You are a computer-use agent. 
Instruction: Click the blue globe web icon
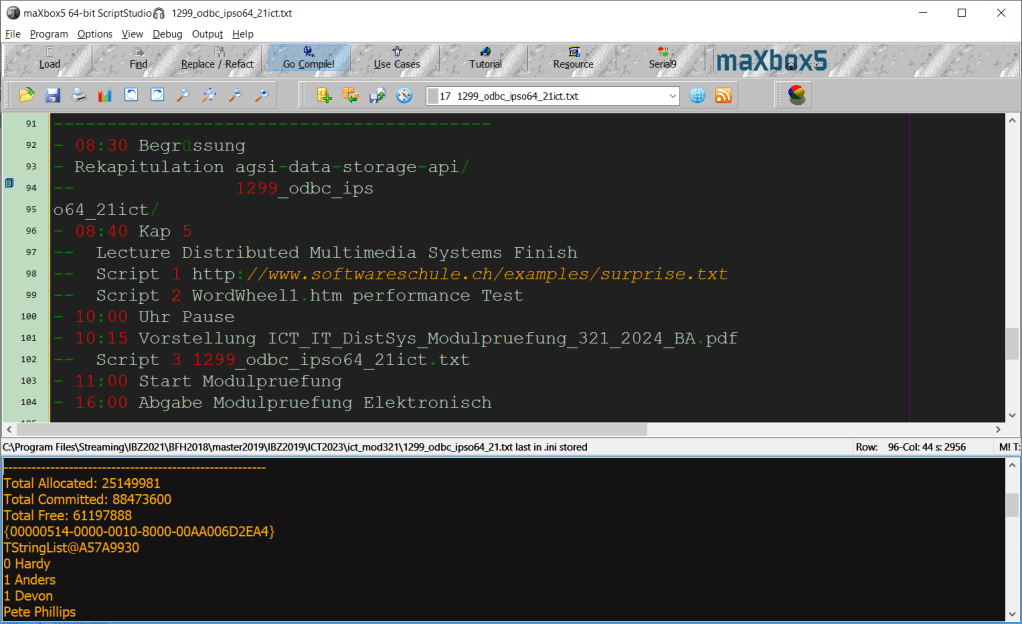697,96
